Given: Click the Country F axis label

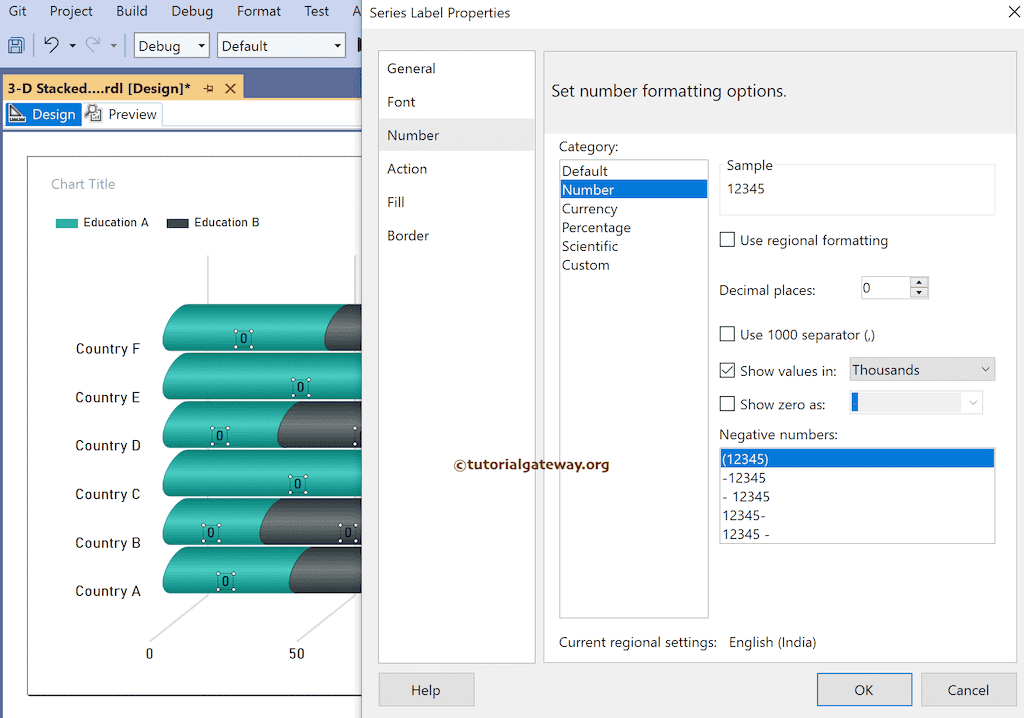Looking at the screenshot, I should [x=108, y=349].
